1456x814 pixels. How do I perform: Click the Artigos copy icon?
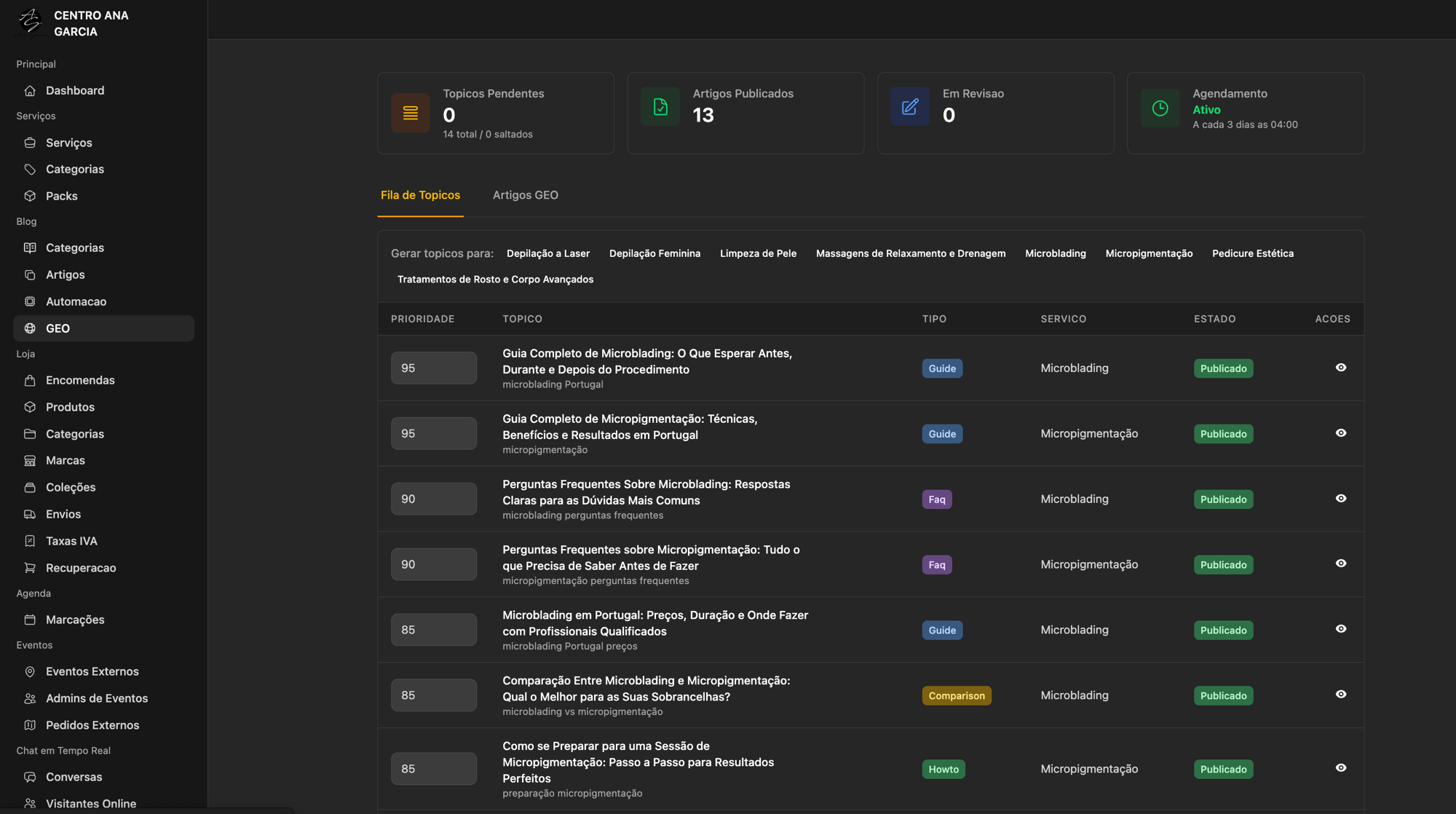30,275
